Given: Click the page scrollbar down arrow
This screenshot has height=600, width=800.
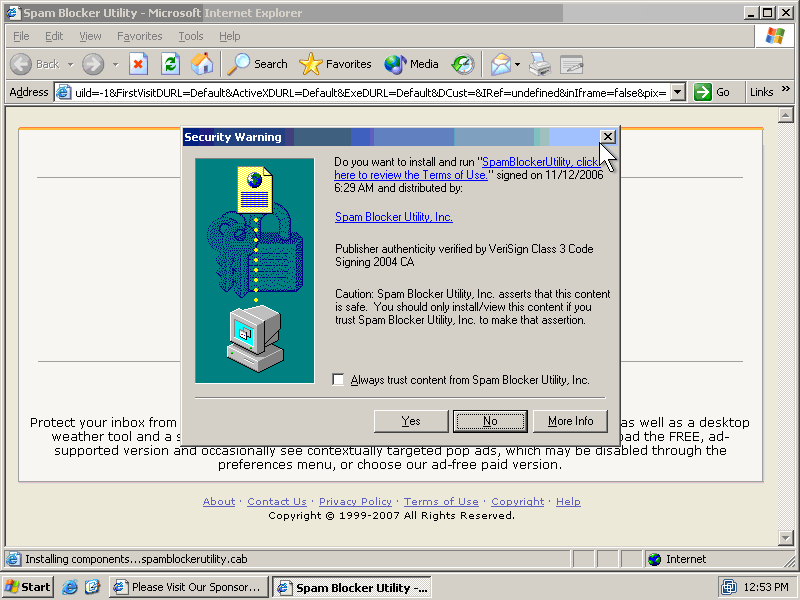Looking at the screenshot, I should pyautogui.click(x=786, y=537).
